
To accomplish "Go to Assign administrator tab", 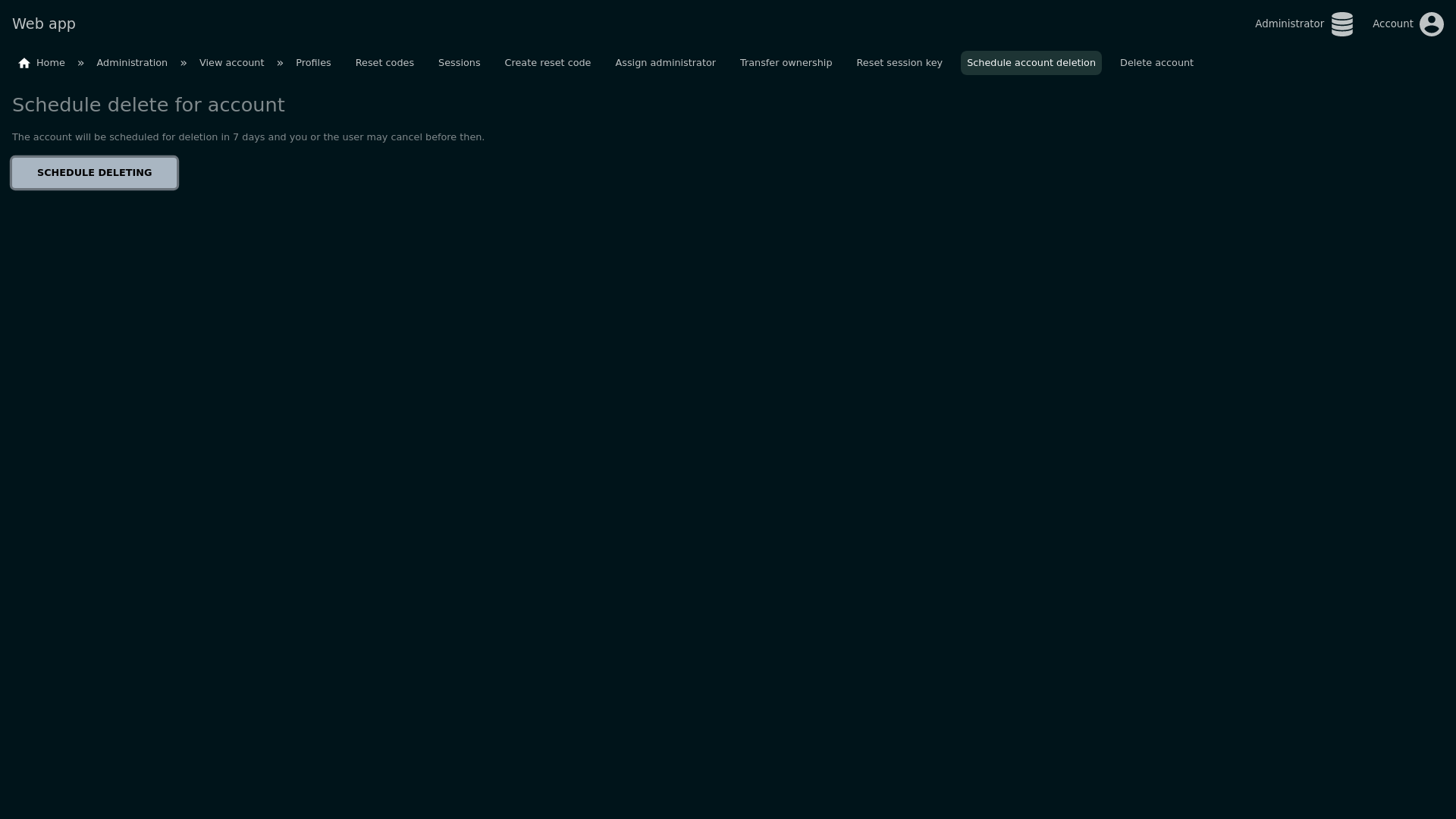I will point(665,63).
